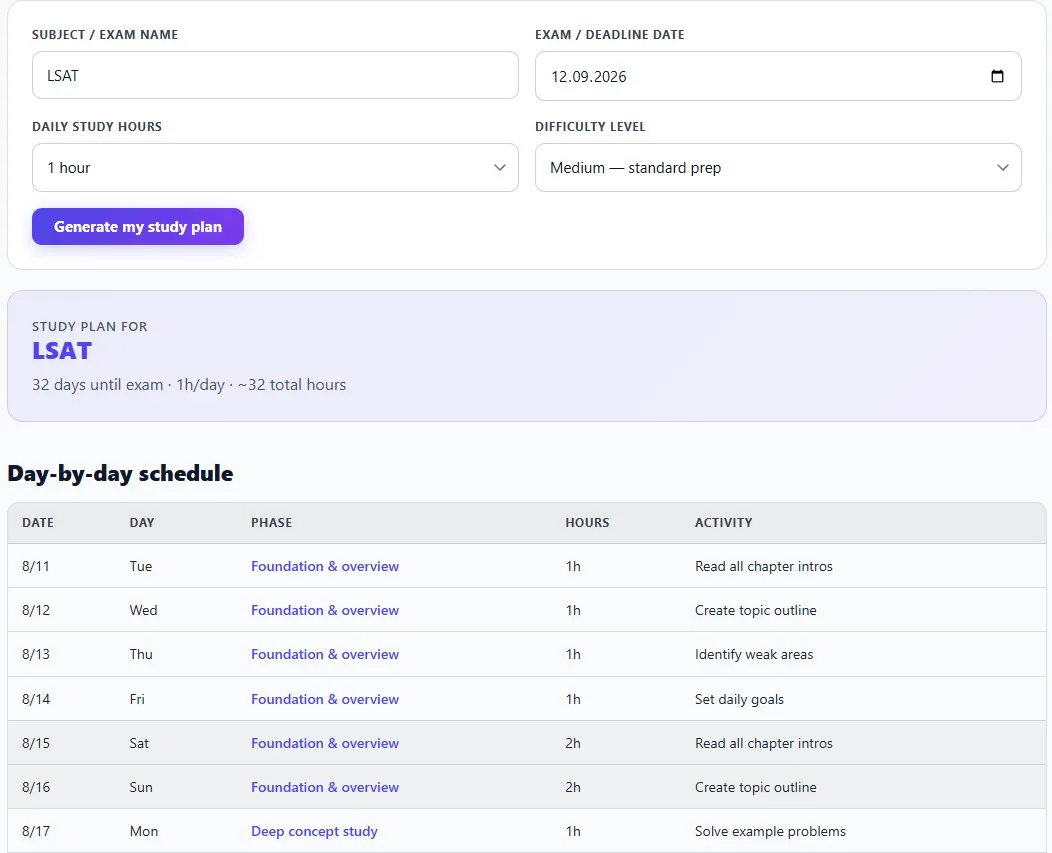The width and height of the screenshot is (1052, 853).
Task: Click the SUBJECT / EXAM NAME label
Action: click(x=105, y=34)
